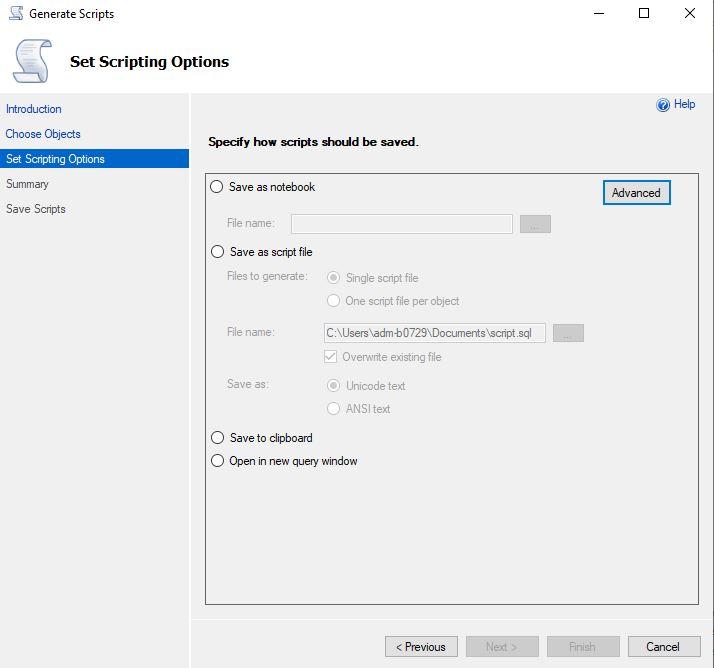Screen dimensions: 714x668
Task: Select the Save as script file option
Action: [x=217, y=252]
